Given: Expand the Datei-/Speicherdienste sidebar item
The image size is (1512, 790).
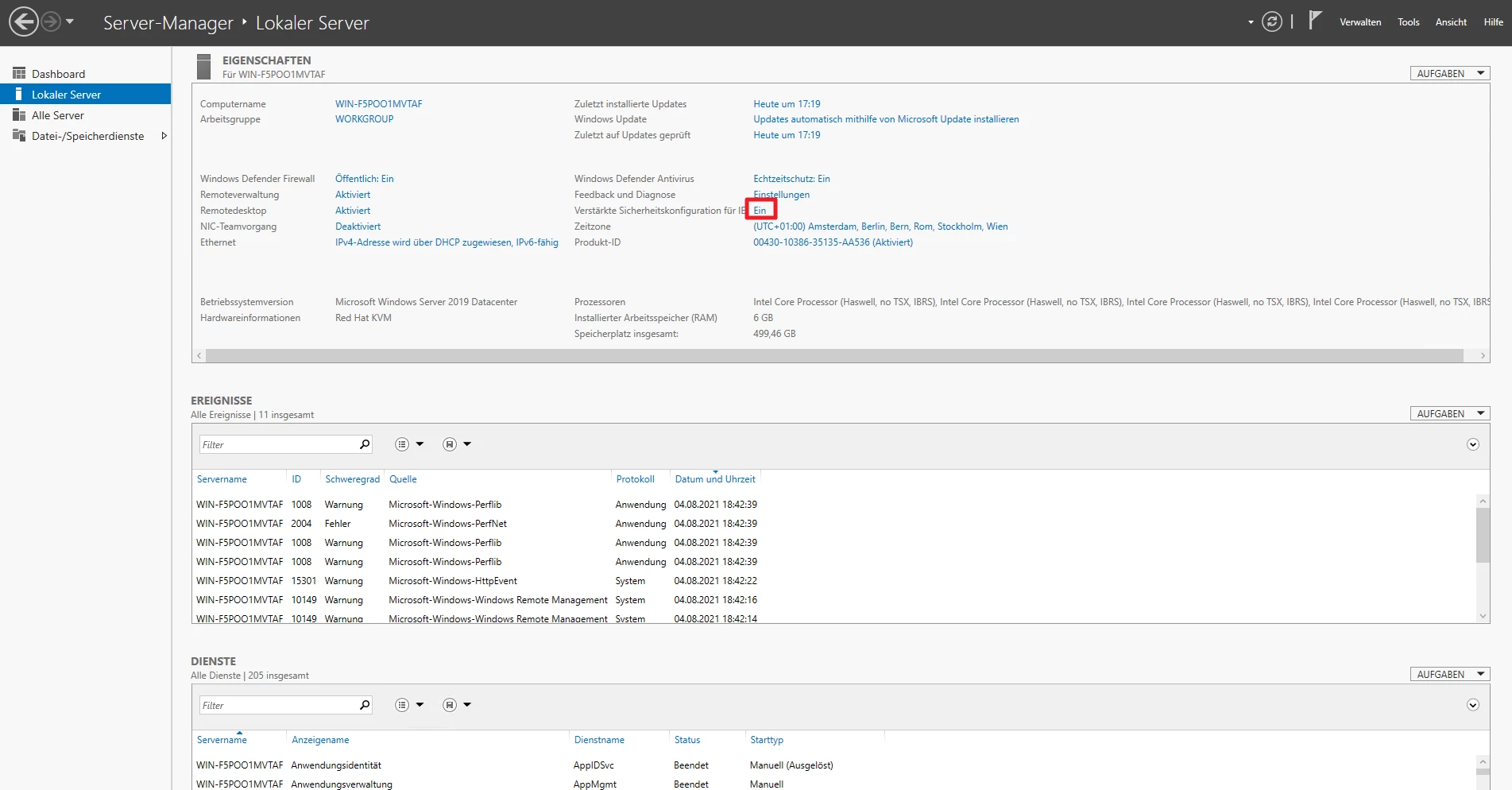Looking at the screenshot, I should [164, 136].
